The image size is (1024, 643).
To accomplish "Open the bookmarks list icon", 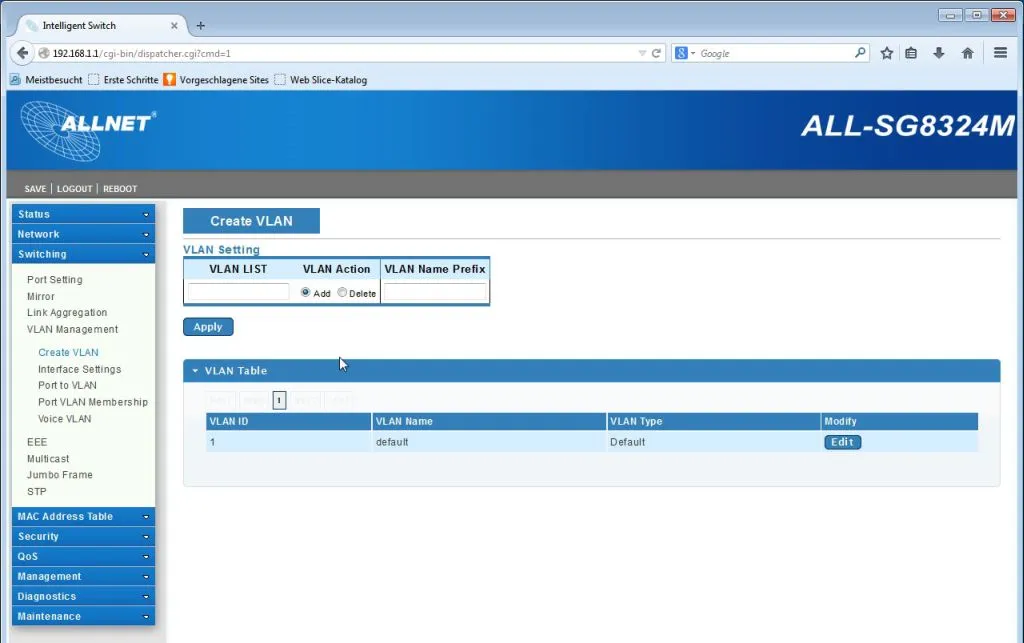I will pyautogui.click(x=911, y=54).
